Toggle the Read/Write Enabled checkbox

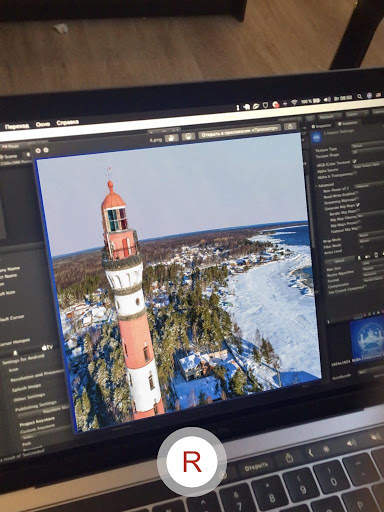coord(356,193)
